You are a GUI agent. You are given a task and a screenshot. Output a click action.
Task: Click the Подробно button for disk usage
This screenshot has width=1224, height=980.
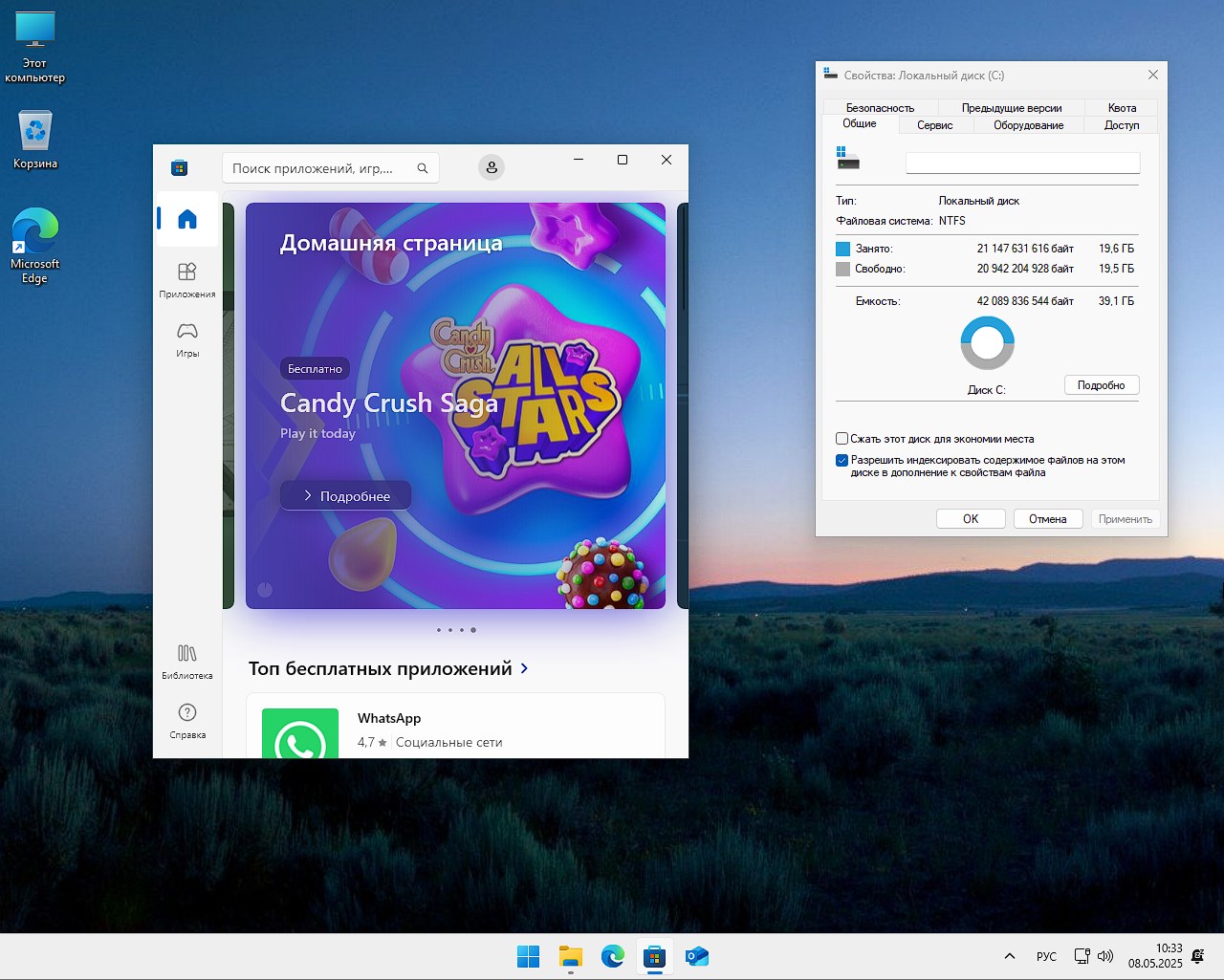(x=1101, y=385)
